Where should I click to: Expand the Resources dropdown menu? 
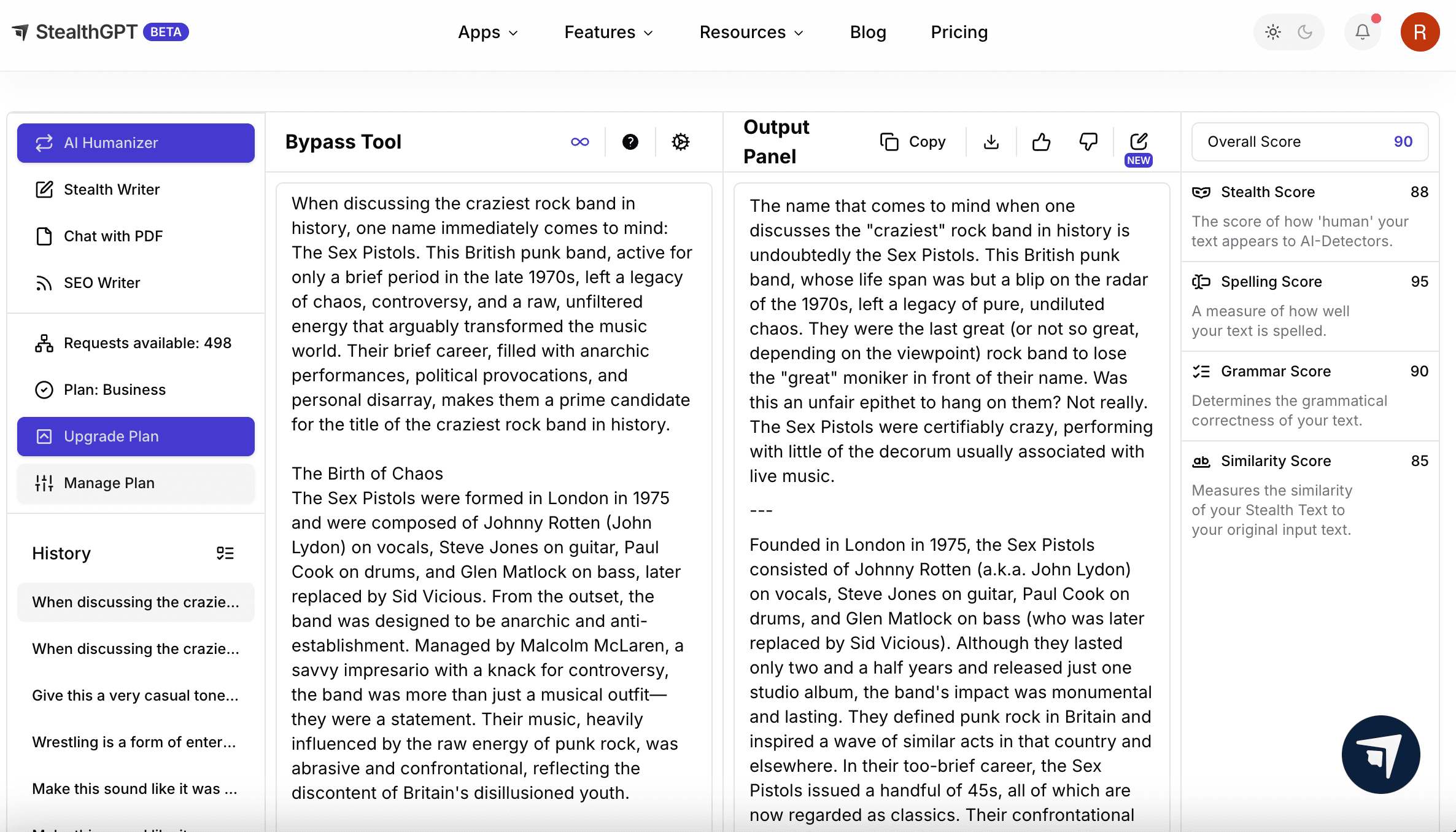click(751, 32)
